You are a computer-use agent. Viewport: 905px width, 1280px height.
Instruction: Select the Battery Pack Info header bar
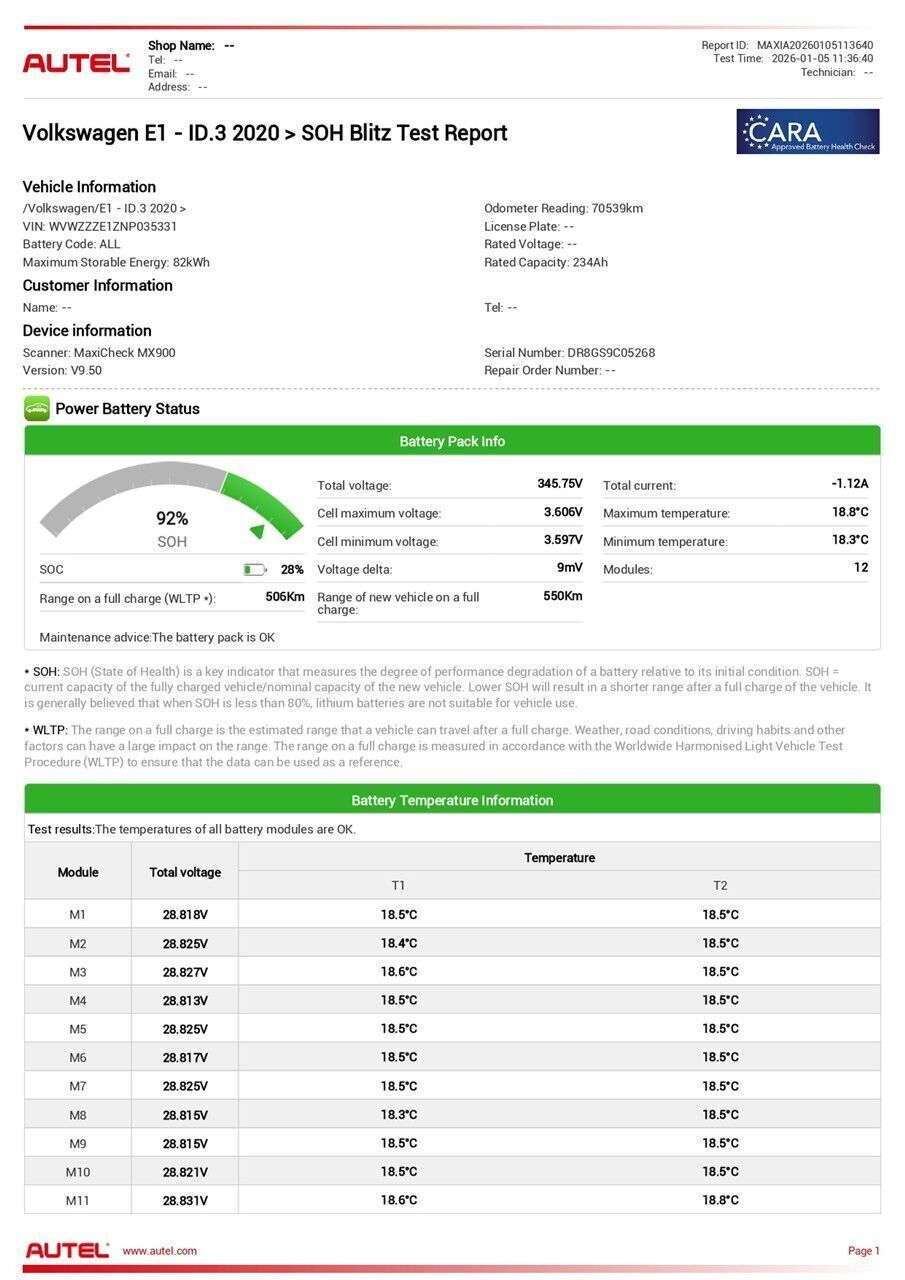click(452, 441)
